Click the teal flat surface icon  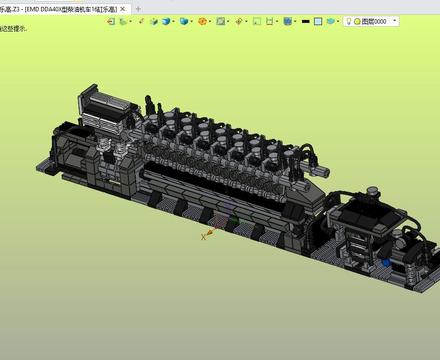[x=331, y=21]
